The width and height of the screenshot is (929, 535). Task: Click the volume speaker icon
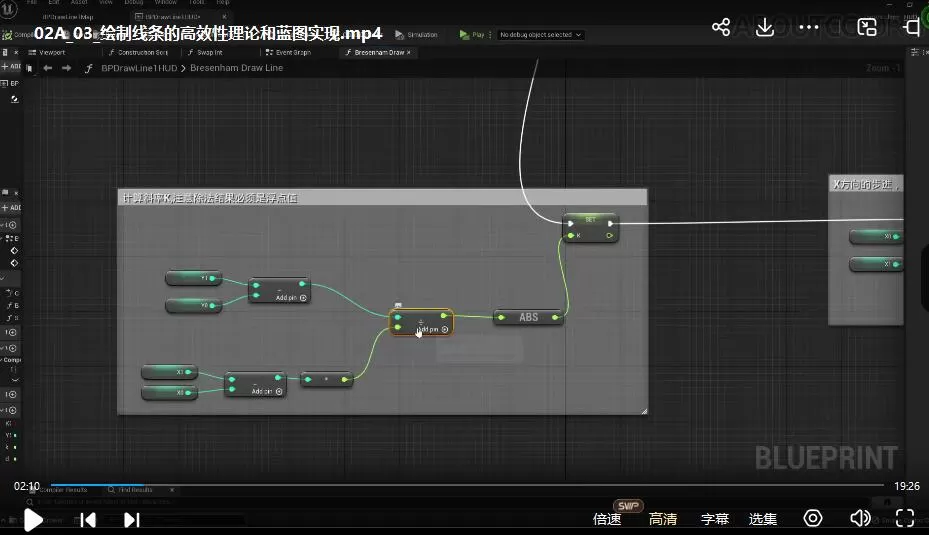pyautogui.click(x=859, y=518)
